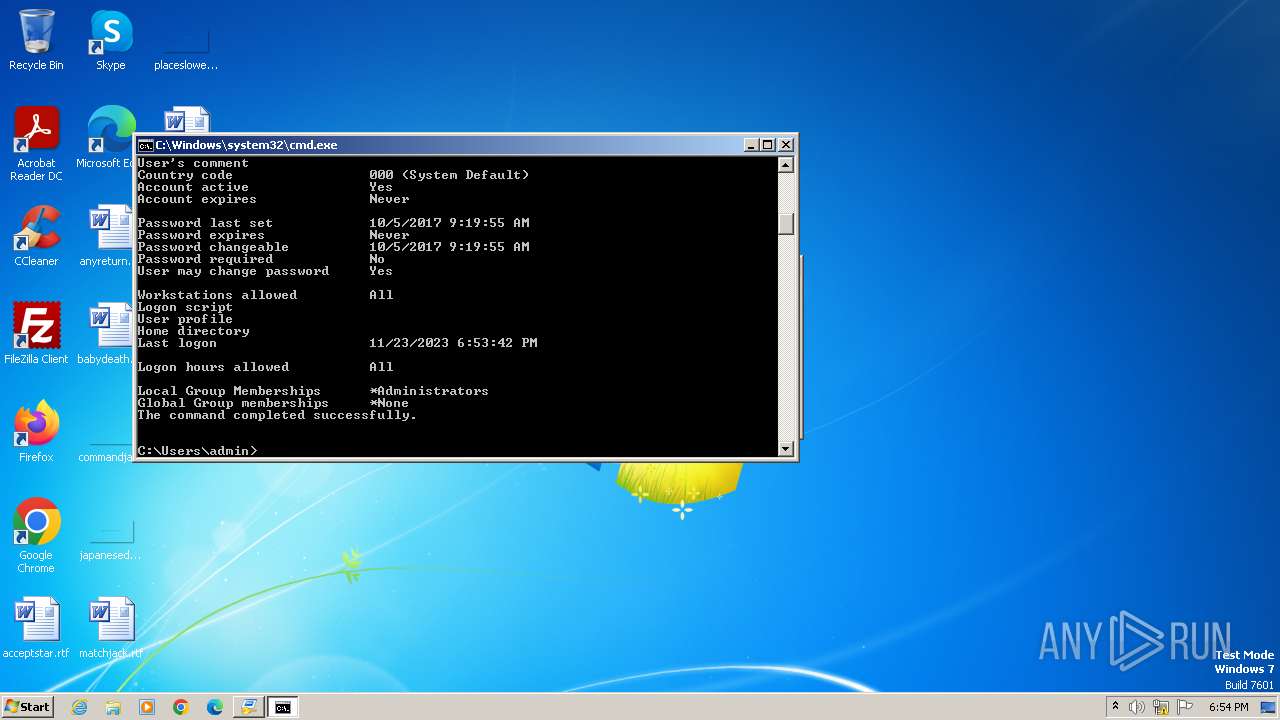Click 'The command completed successfully.' line

pos(277,415)
